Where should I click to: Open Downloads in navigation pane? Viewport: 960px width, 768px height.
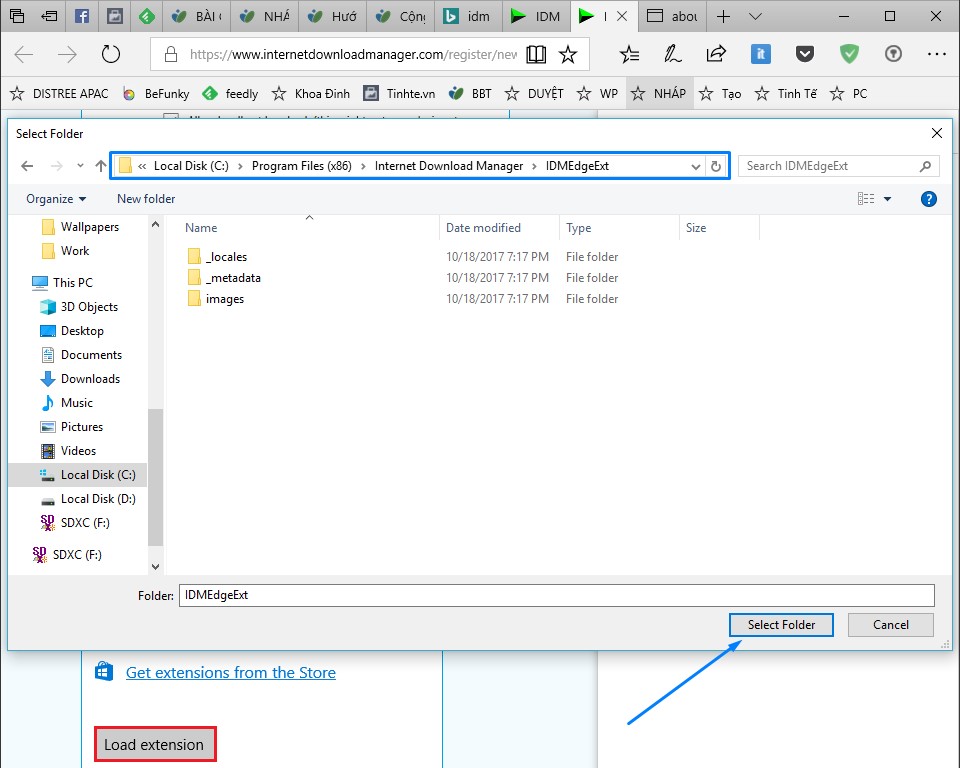click(80, 379)
